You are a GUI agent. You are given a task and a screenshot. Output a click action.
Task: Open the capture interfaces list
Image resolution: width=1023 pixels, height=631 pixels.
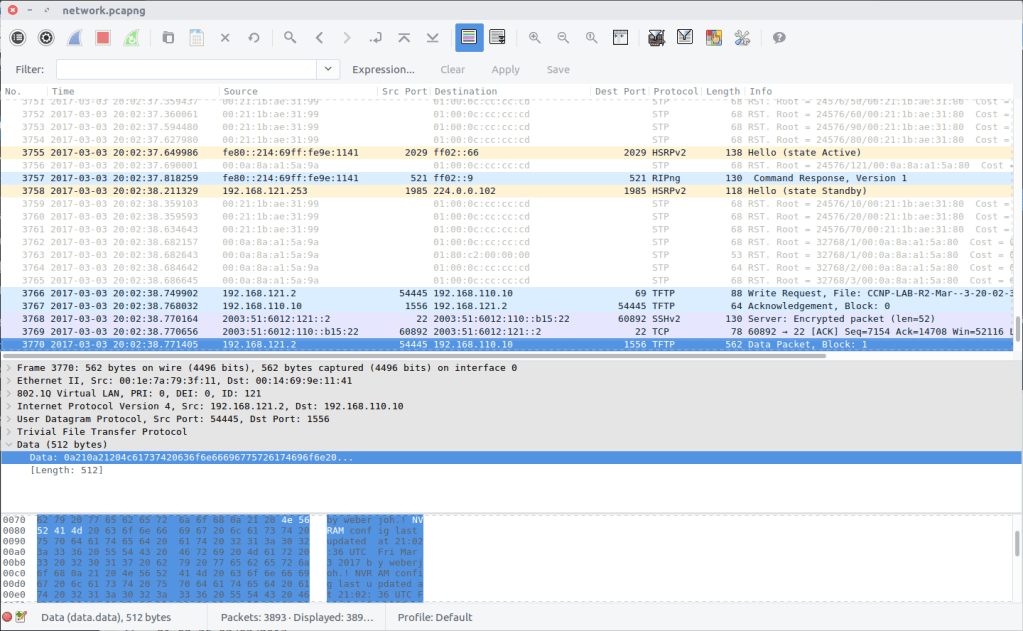(x=18, y=38)
